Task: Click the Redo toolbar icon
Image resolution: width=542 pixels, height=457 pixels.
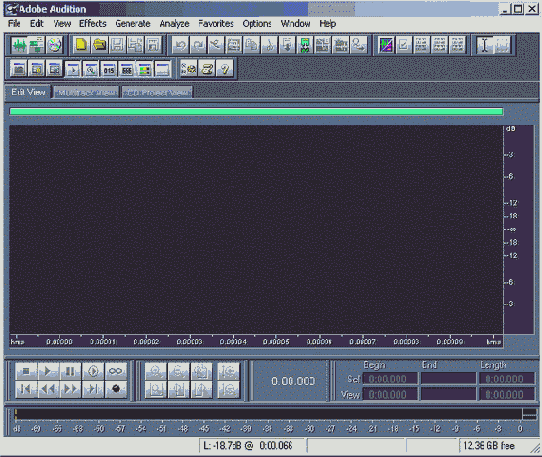Action: [198, 45]
